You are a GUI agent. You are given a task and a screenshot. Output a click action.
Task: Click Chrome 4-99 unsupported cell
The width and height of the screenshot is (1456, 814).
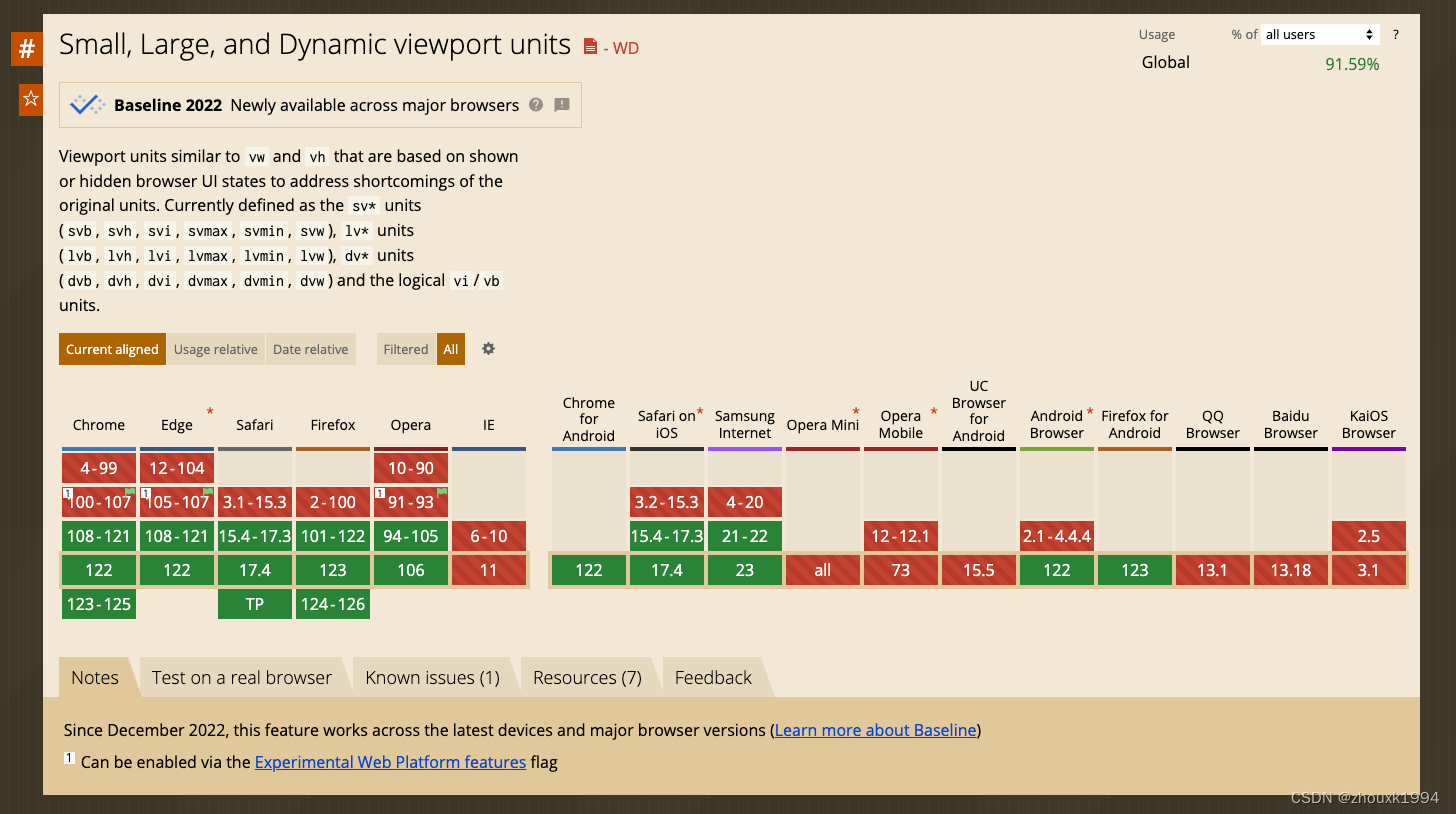(x=99, y=468)
